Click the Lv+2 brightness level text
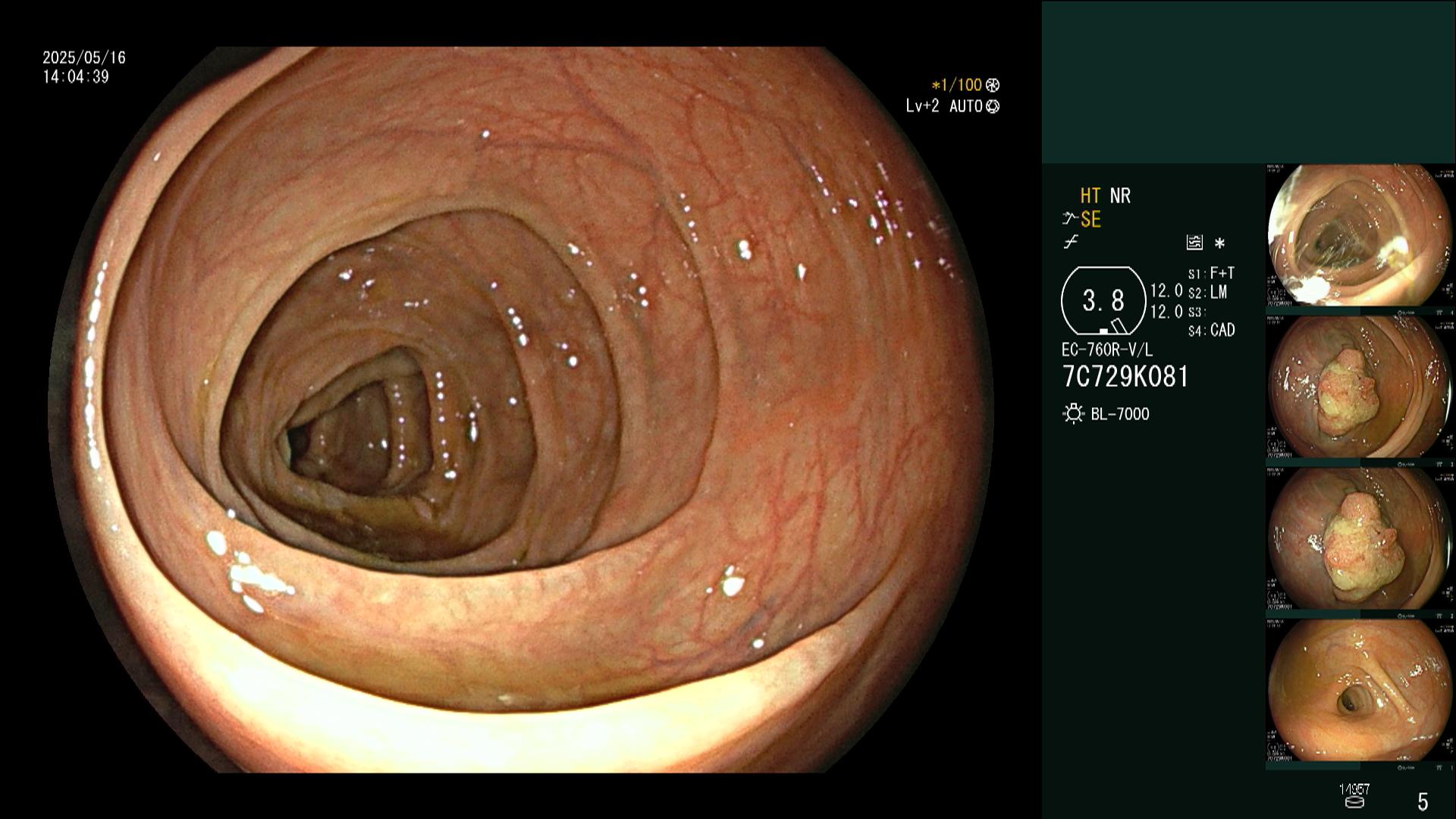The width and height of the screenshot is (1456, 819). tap(923, 106)
